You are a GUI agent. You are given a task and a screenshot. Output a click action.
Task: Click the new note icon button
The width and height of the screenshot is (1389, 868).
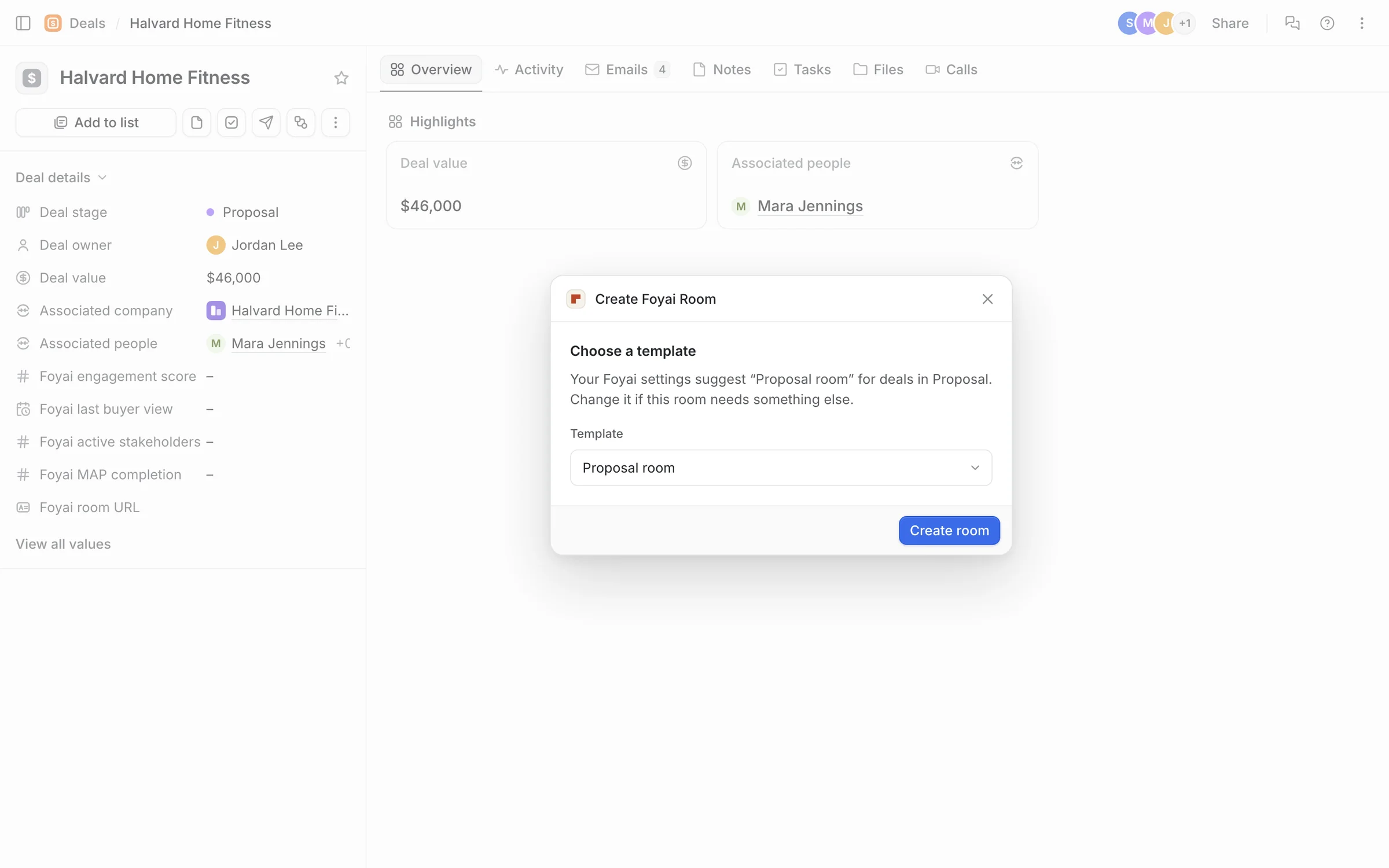click(197, 123)
